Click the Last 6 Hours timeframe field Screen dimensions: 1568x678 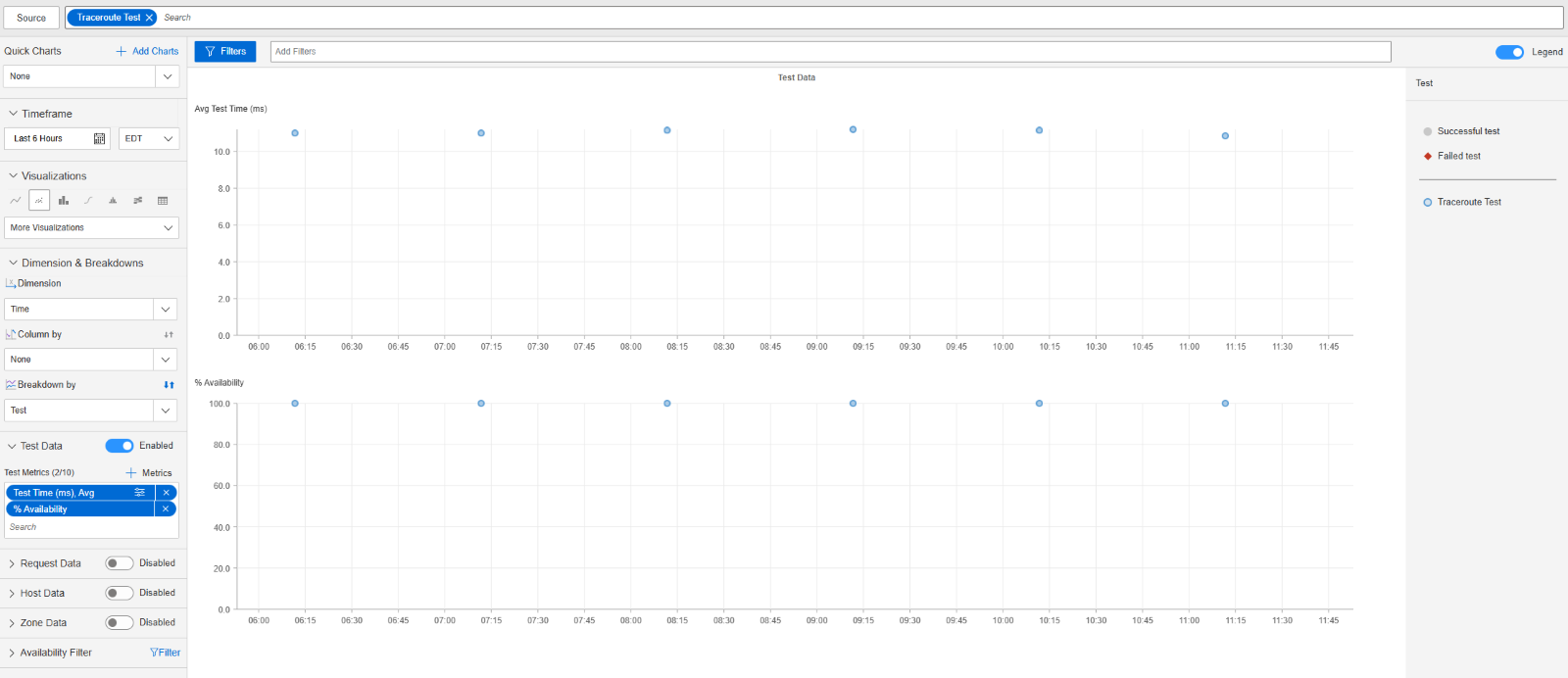57,139
